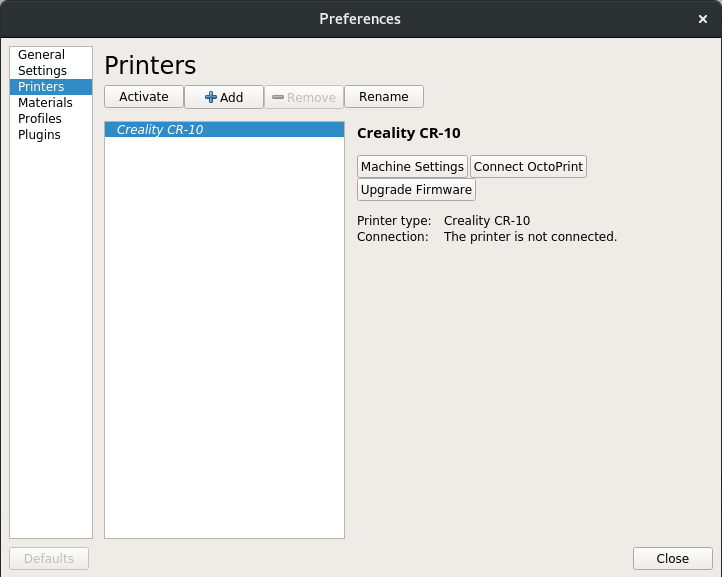Rename the selected printer
This screenshot has width=722, height=577.
click(384, 97)
